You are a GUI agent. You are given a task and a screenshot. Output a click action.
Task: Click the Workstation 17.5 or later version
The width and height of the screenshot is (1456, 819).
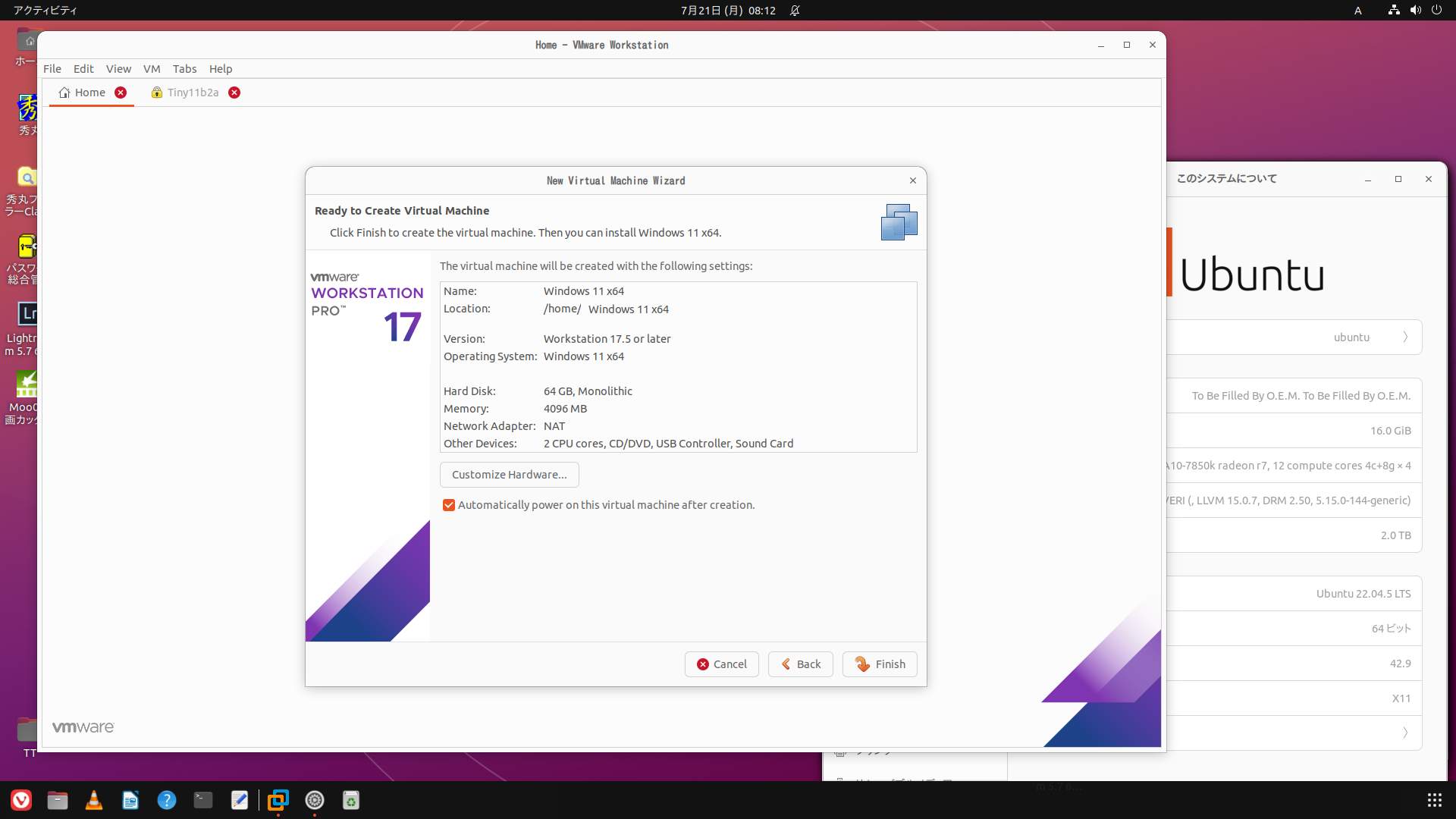607,339
